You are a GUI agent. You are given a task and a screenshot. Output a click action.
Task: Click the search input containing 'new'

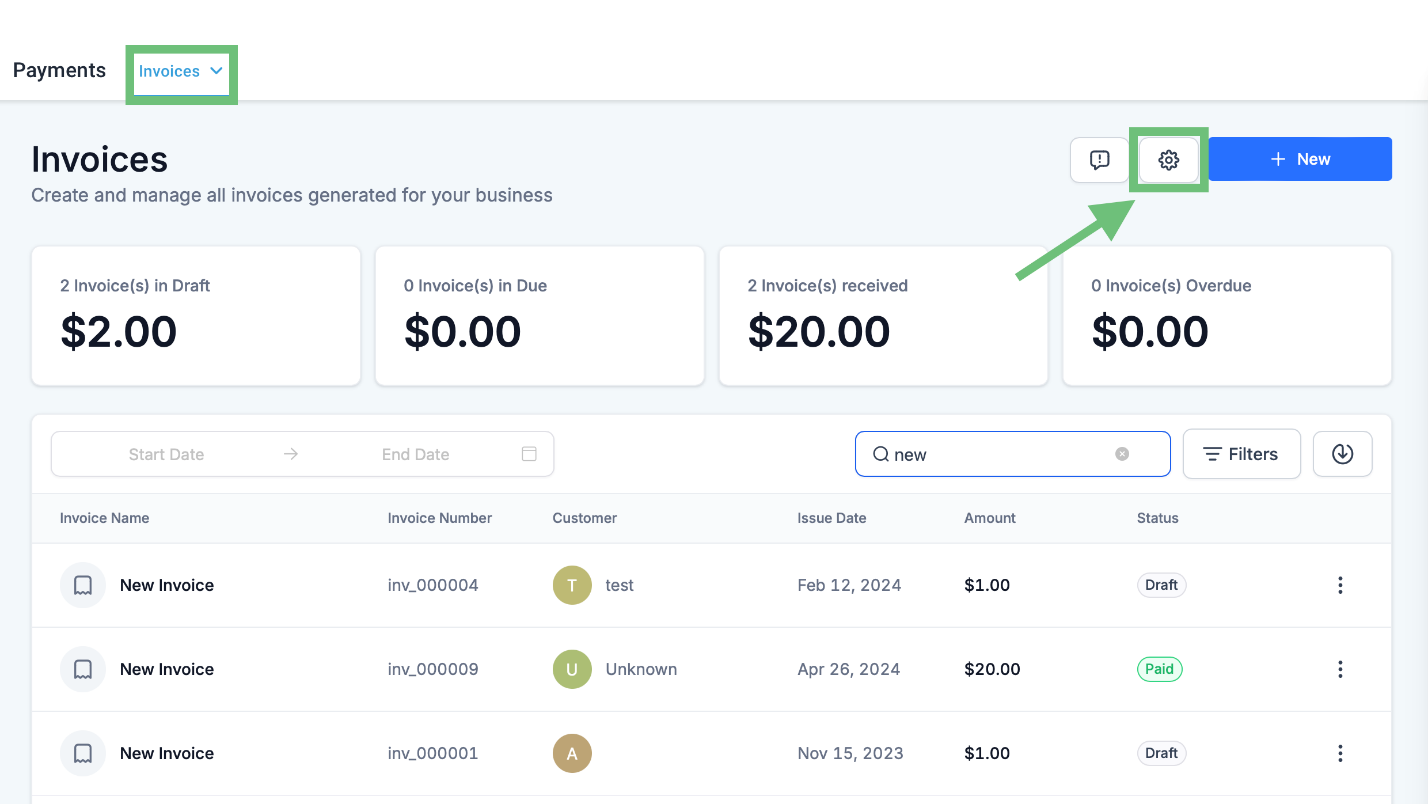1012,454
